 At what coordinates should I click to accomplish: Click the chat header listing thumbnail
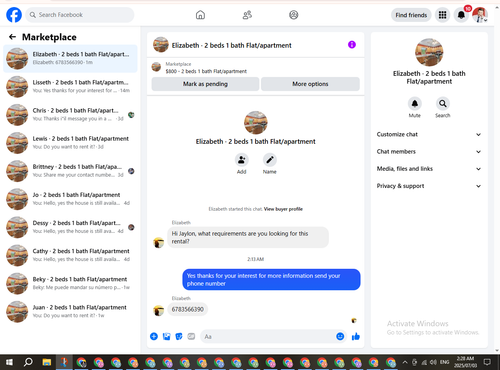tap(161, 45)
